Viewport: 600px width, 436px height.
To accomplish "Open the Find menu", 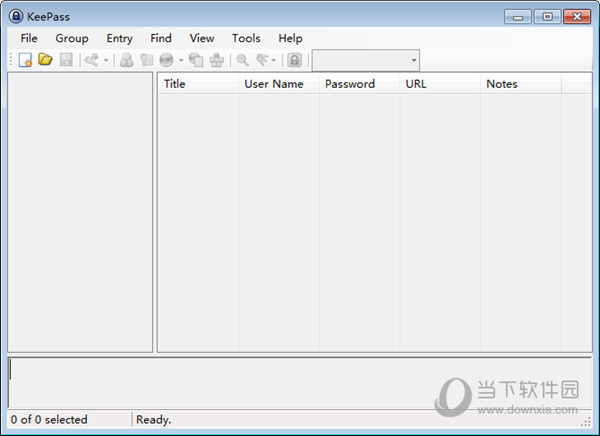I will tap(161, 38).
